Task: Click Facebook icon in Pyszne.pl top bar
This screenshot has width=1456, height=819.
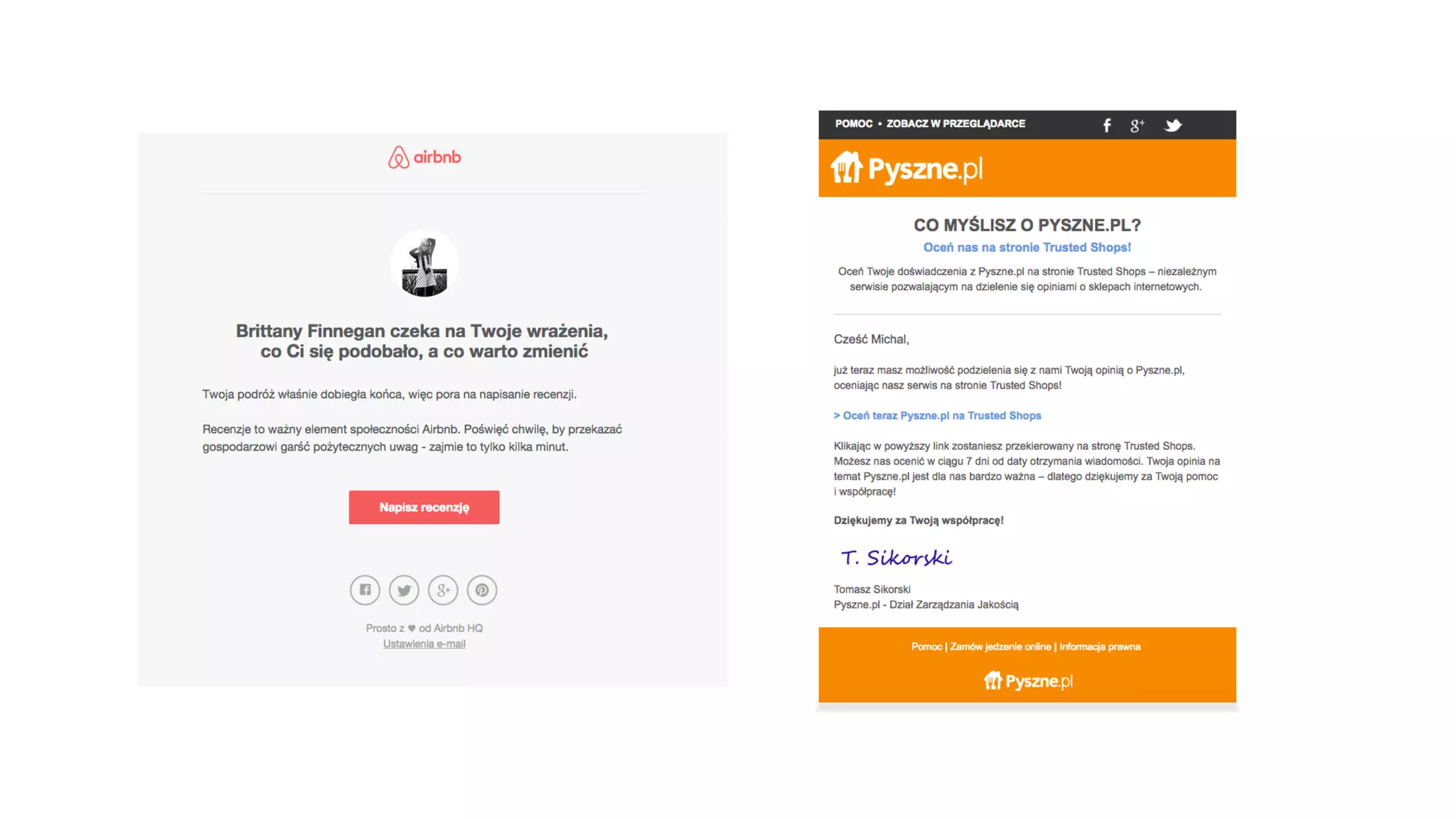Action: click(1107, 126)
